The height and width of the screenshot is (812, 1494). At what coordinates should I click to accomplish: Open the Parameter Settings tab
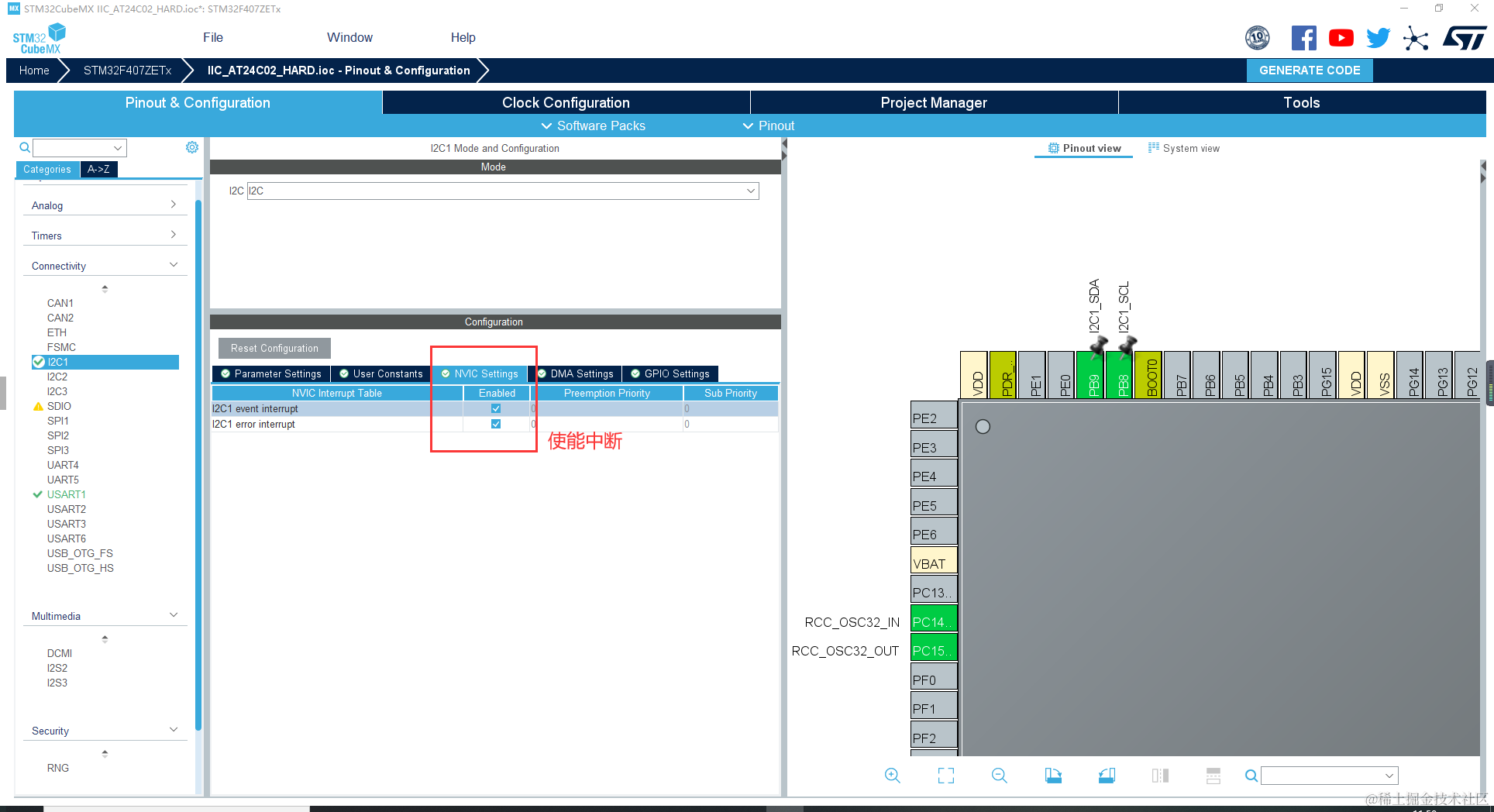click(x=271, y=373)
